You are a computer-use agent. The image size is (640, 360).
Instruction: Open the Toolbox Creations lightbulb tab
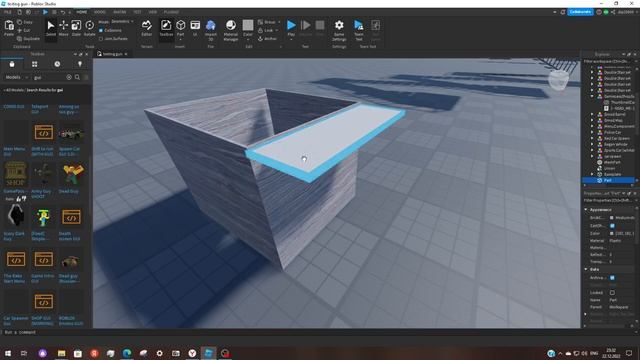coord(80,64)
